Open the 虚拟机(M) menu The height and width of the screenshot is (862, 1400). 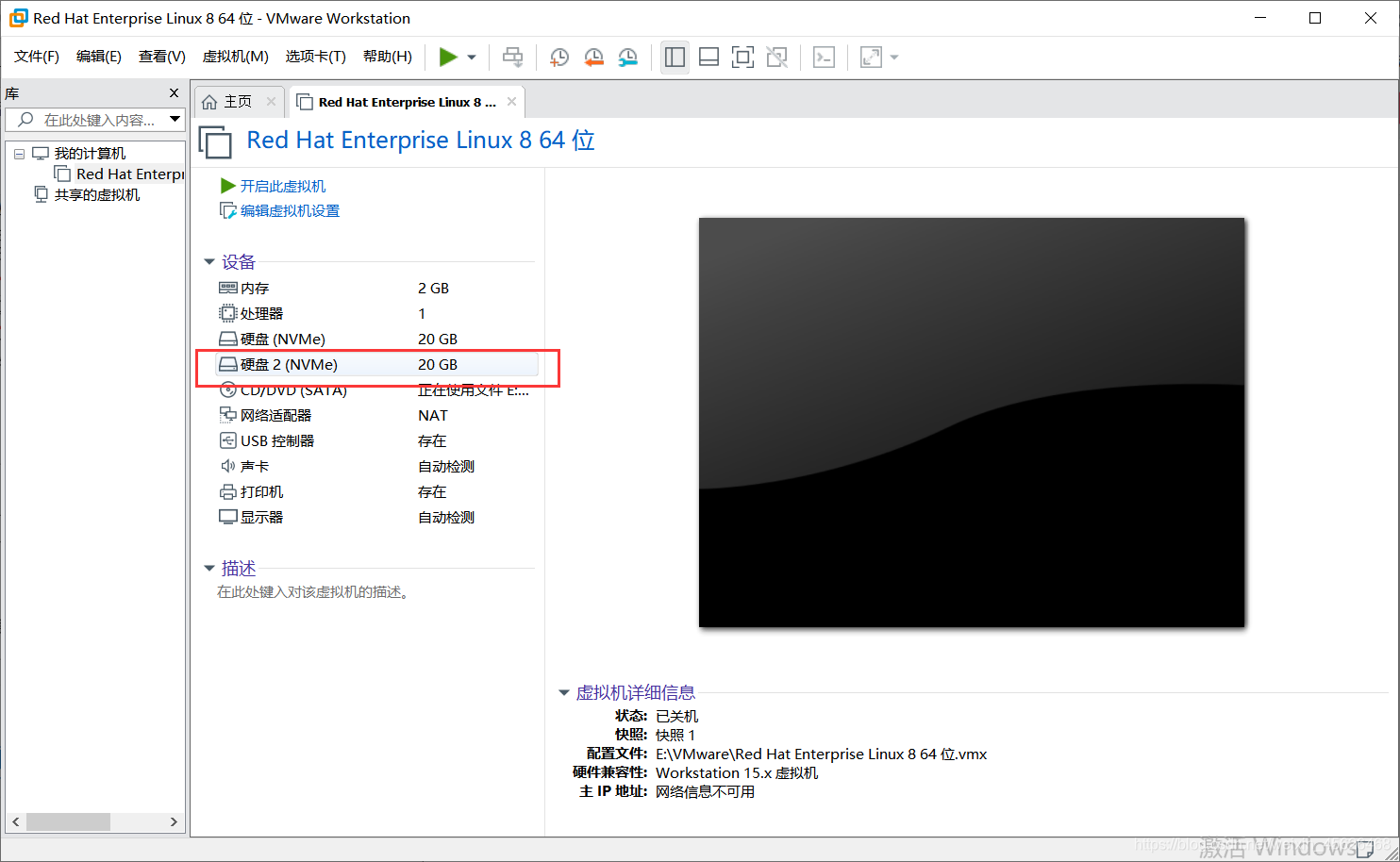tap(236, 57)
